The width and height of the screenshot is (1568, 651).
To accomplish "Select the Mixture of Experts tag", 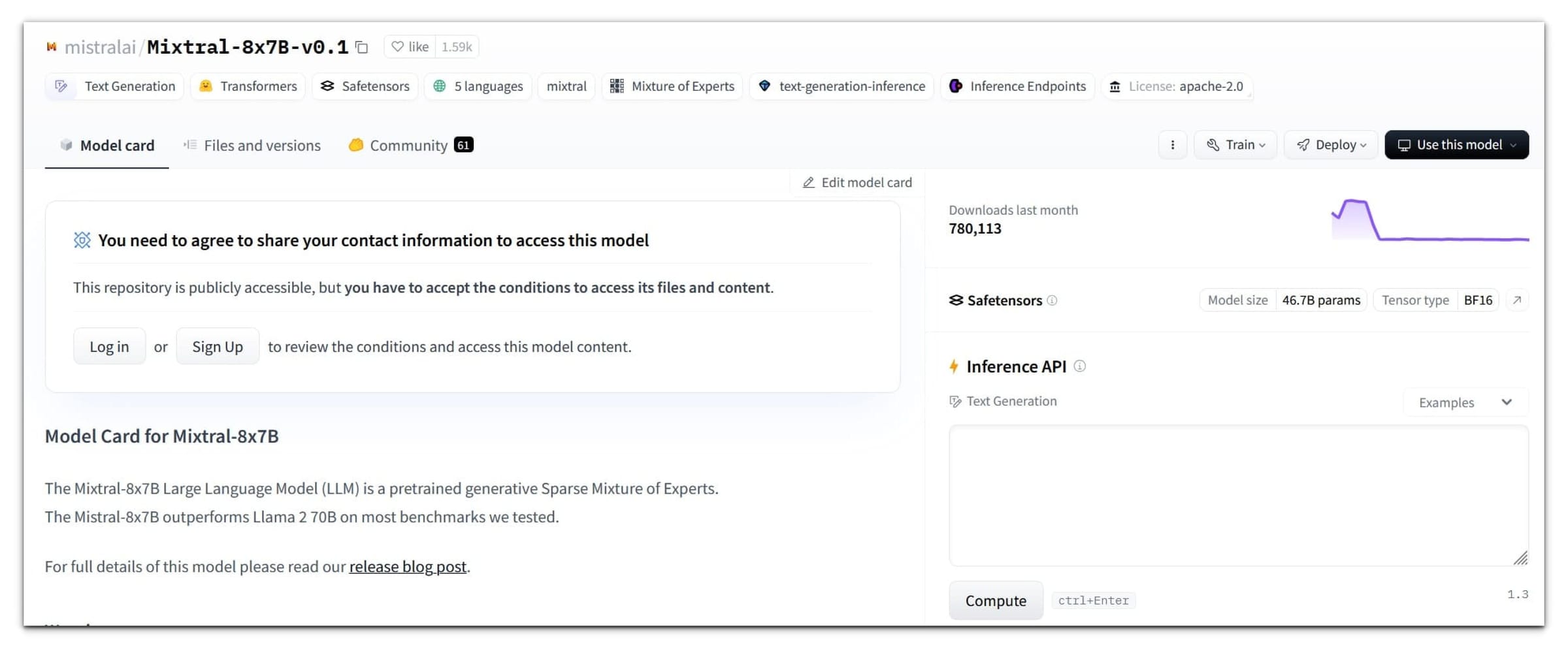I will point(672,86).
